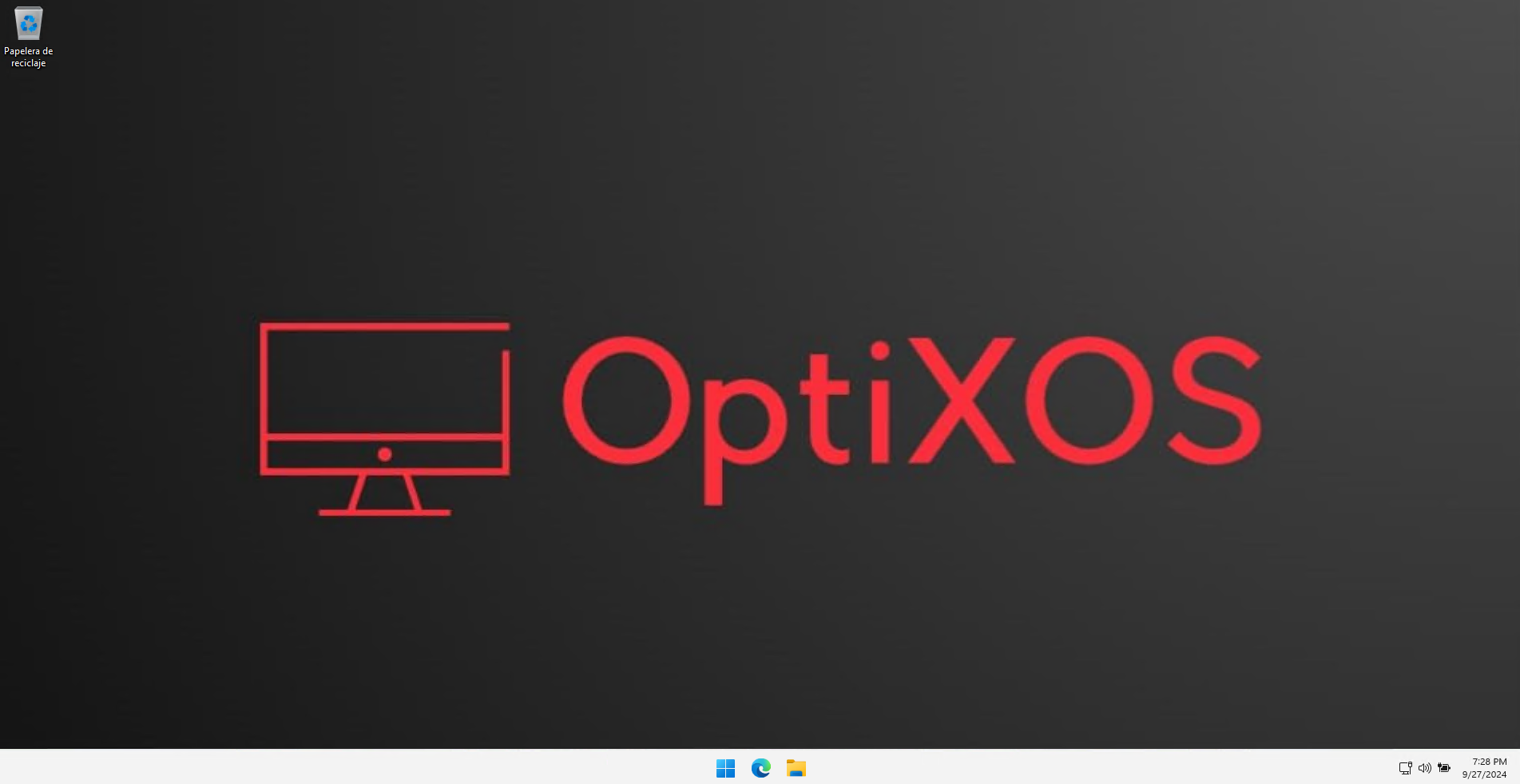Click the battery charging tray icon
1520x784 pixels.
1444,768
